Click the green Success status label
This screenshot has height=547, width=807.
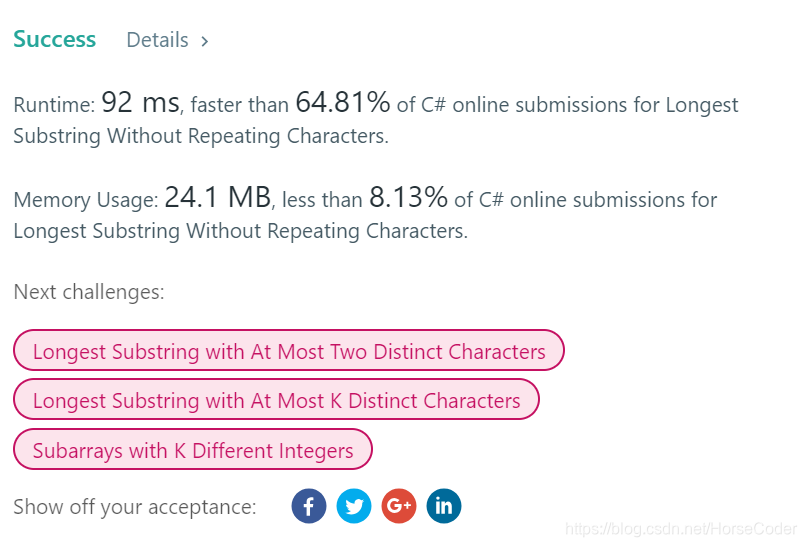pos(55,39)
